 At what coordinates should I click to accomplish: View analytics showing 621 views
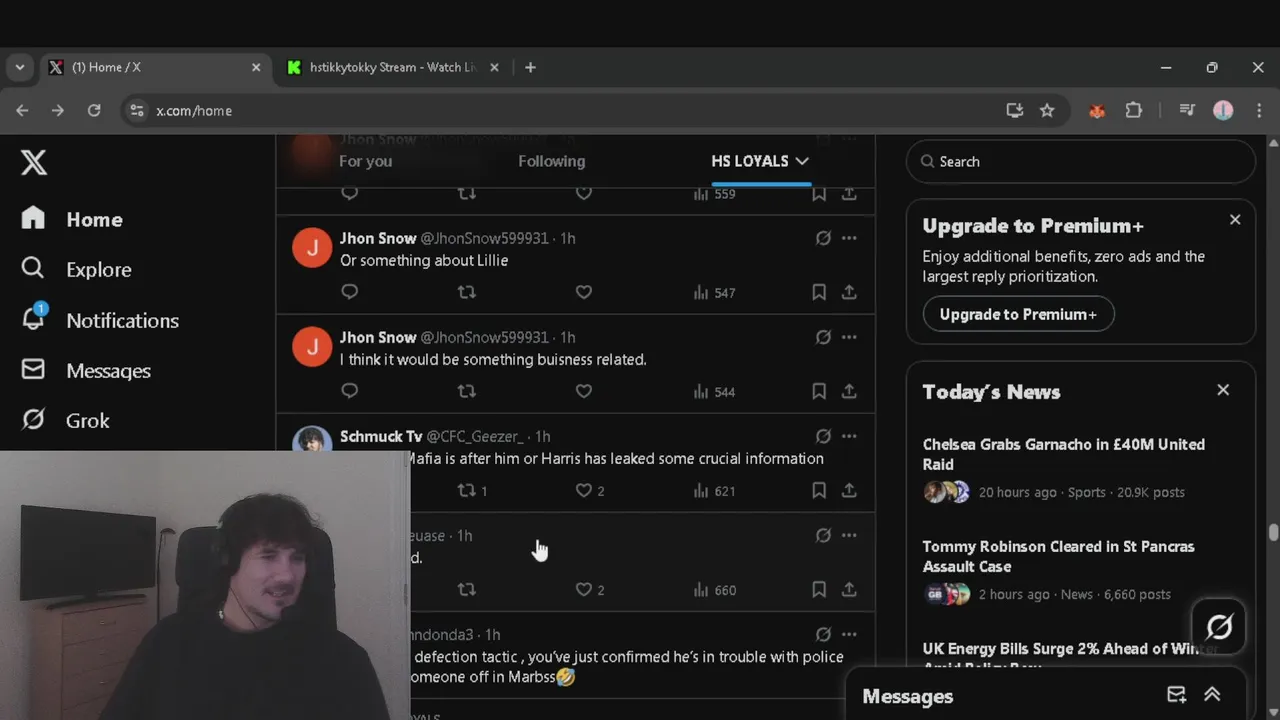[x=714, y=490]
